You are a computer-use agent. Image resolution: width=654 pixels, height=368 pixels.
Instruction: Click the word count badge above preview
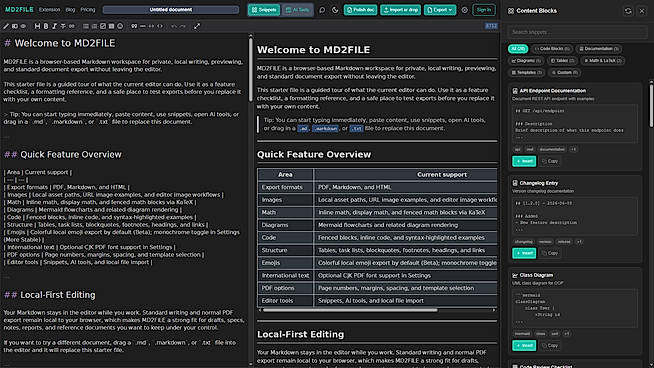[491, 26]
